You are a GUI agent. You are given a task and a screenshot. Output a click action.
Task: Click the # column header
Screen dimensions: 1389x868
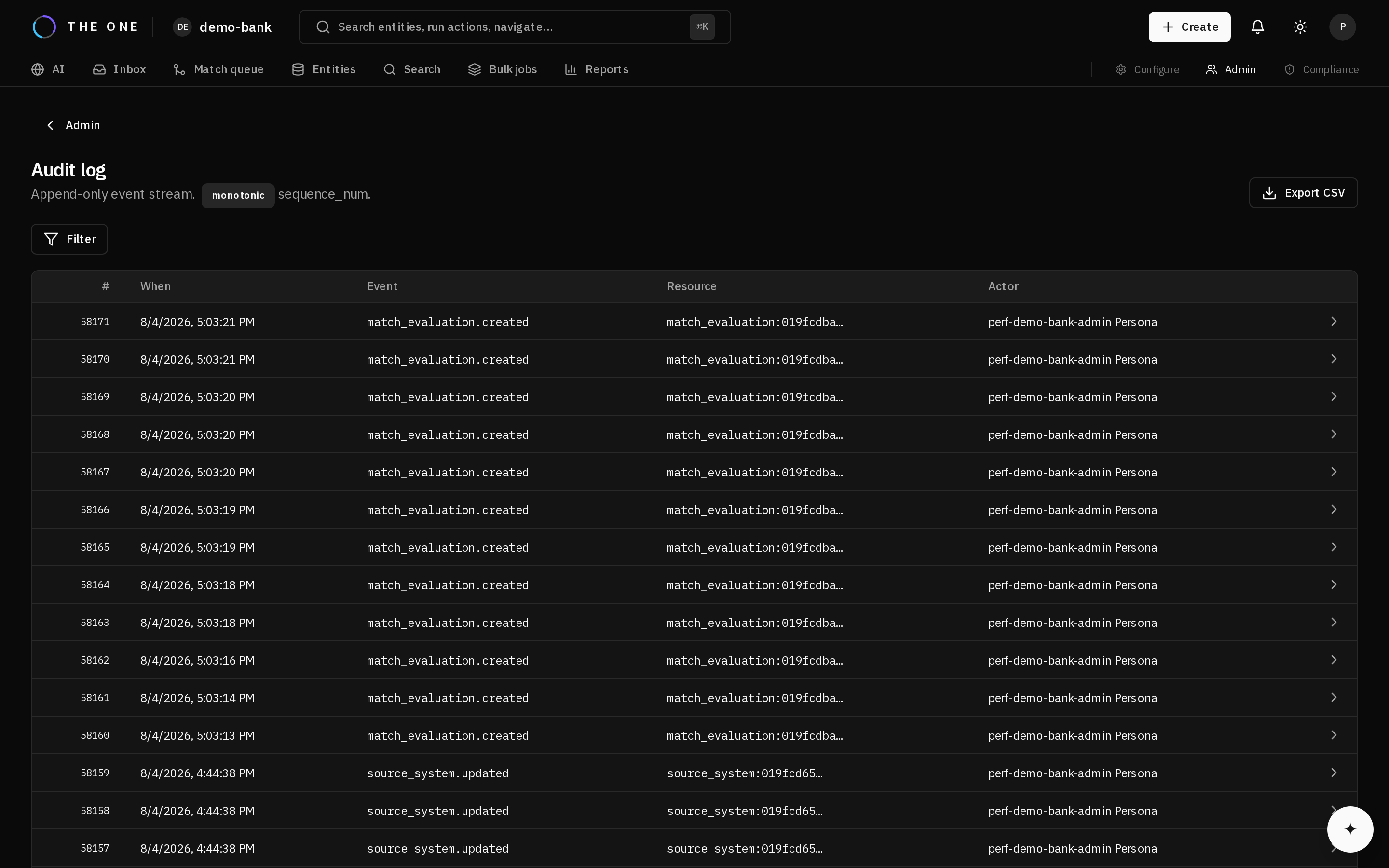point(106,286)
